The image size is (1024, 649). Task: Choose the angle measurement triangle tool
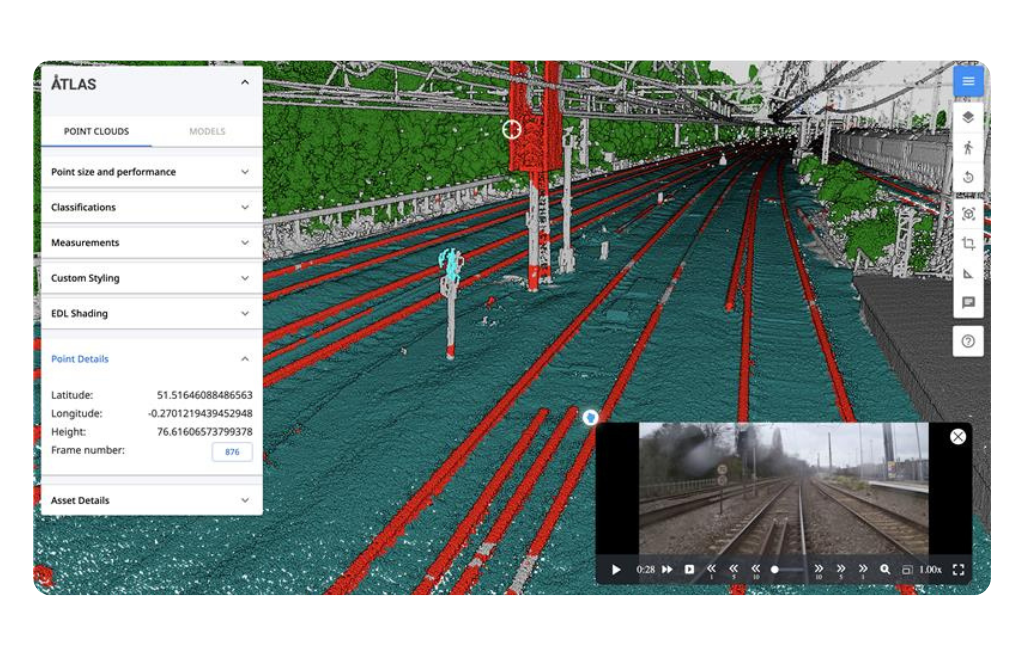tap(967, 273)
